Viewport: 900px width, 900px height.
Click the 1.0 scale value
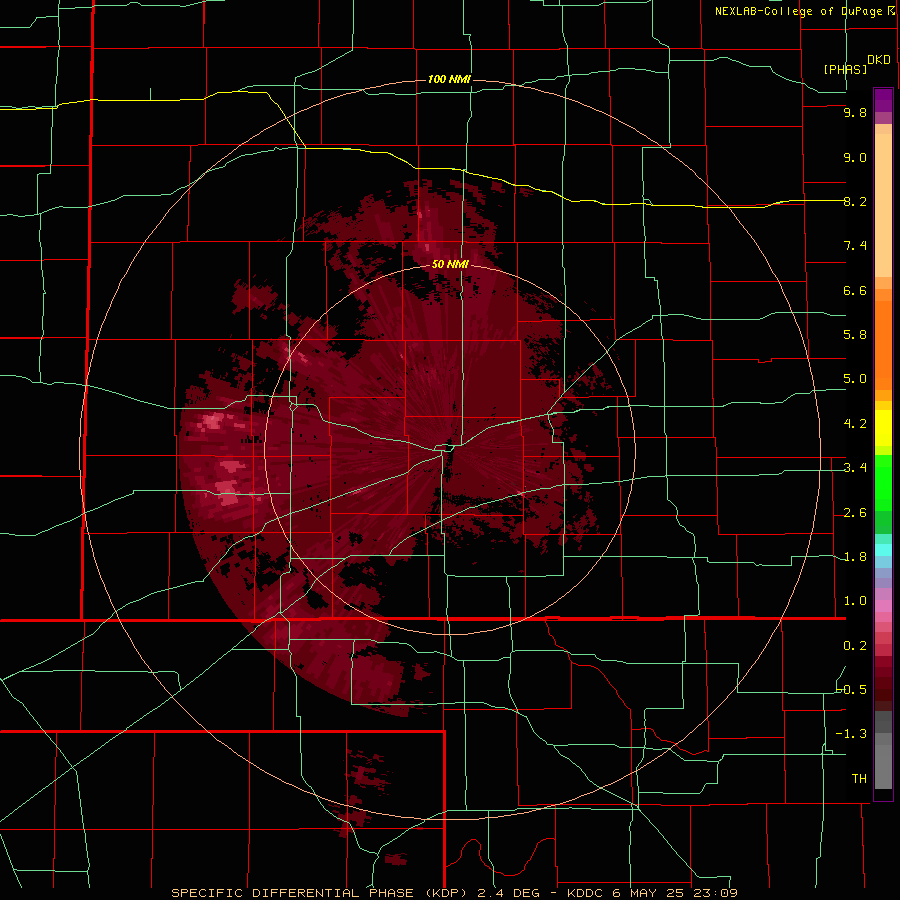pyautogui.click(x=855, y=601)
